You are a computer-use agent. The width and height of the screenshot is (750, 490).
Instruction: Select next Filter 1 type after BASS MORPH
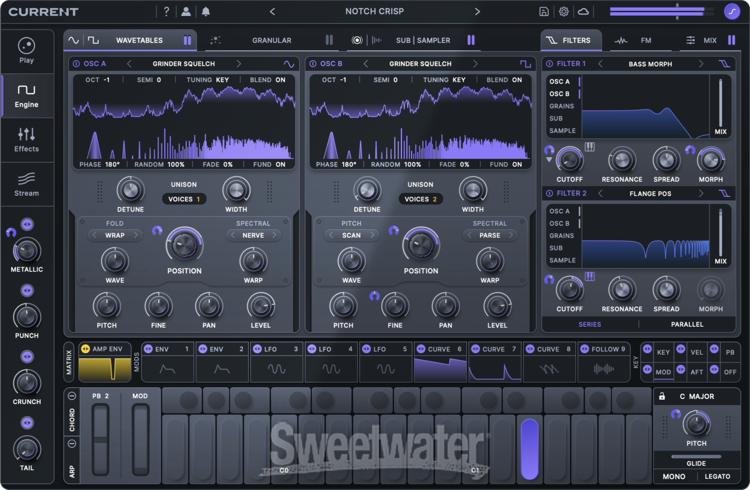tap(701, 64)
